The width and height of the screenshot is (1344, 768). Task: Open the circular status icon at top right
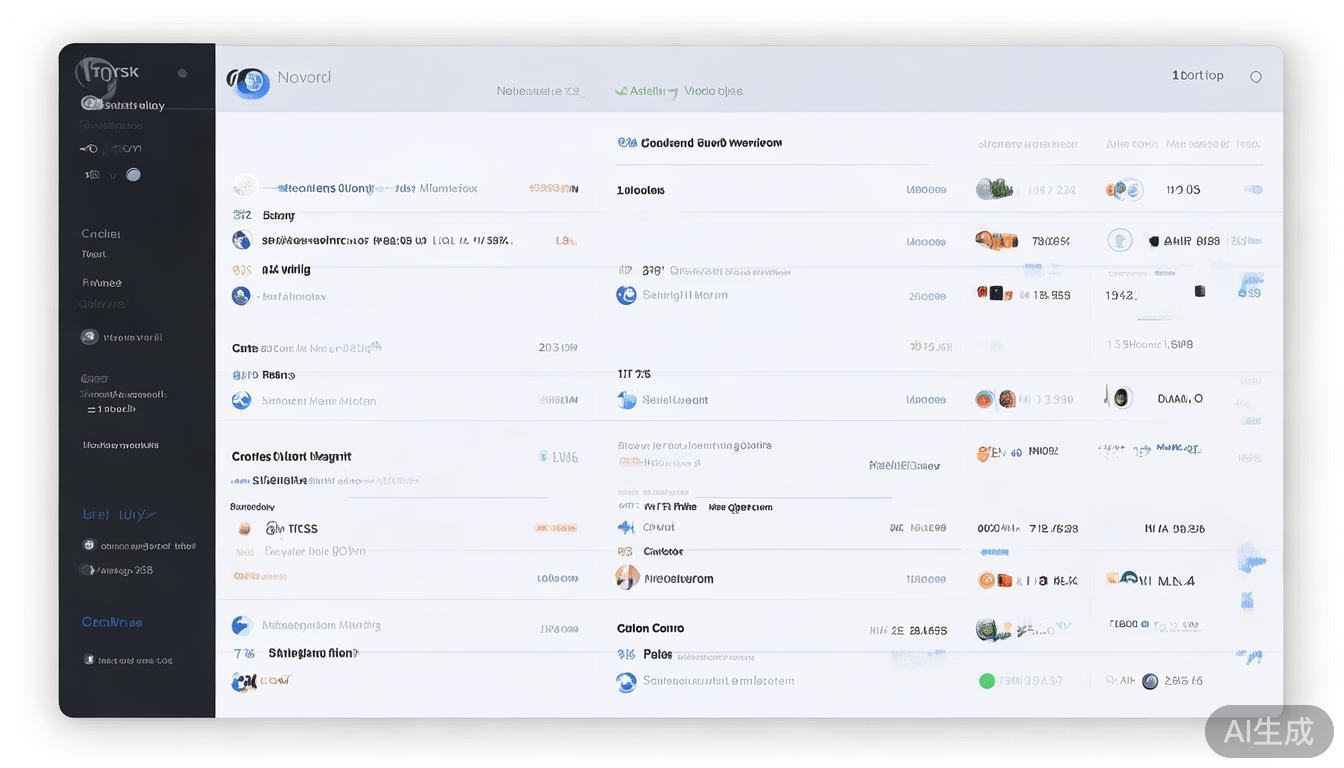1256,75
